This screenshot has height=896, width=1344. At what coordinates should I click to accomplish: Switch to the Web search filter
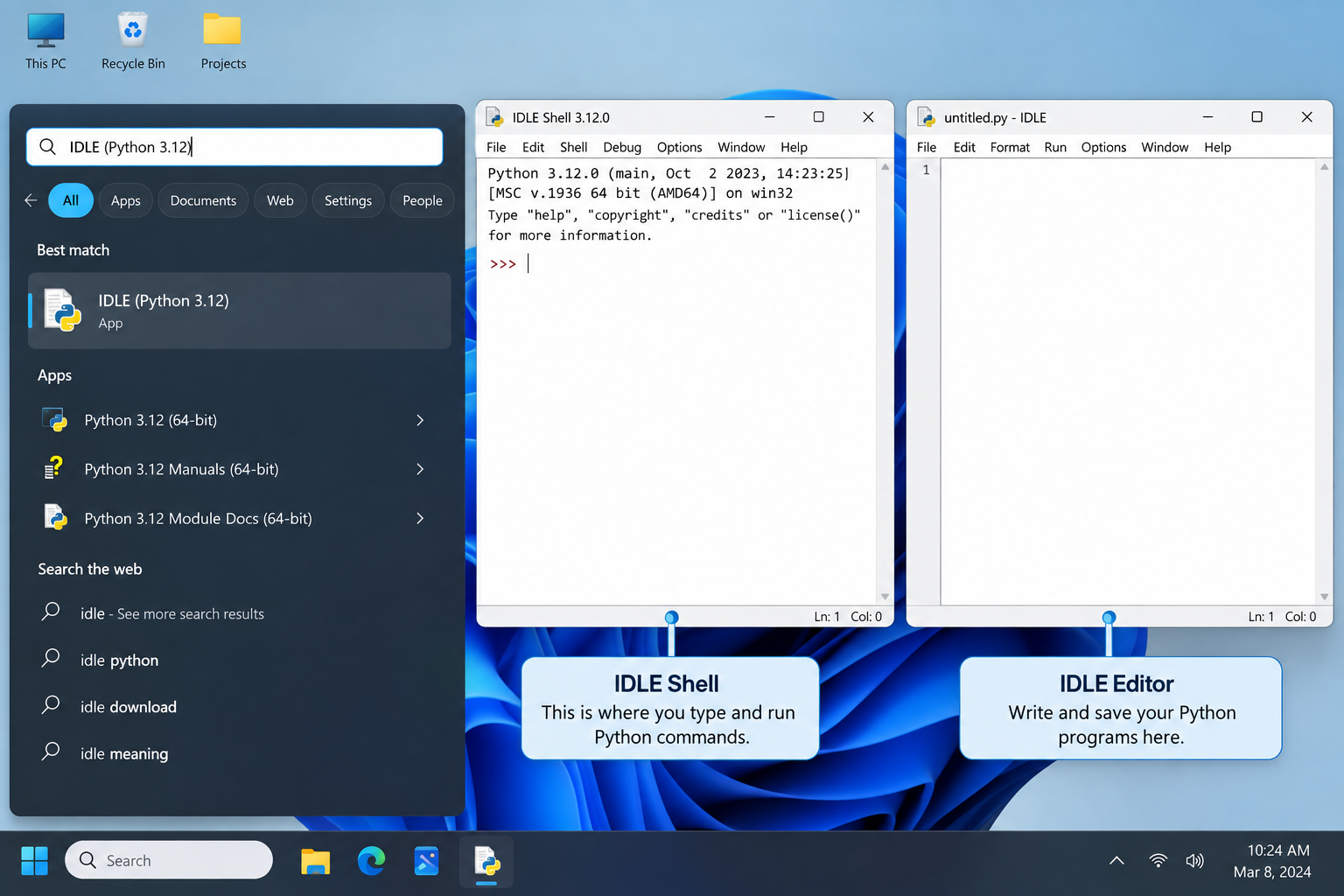coord(280,200)
